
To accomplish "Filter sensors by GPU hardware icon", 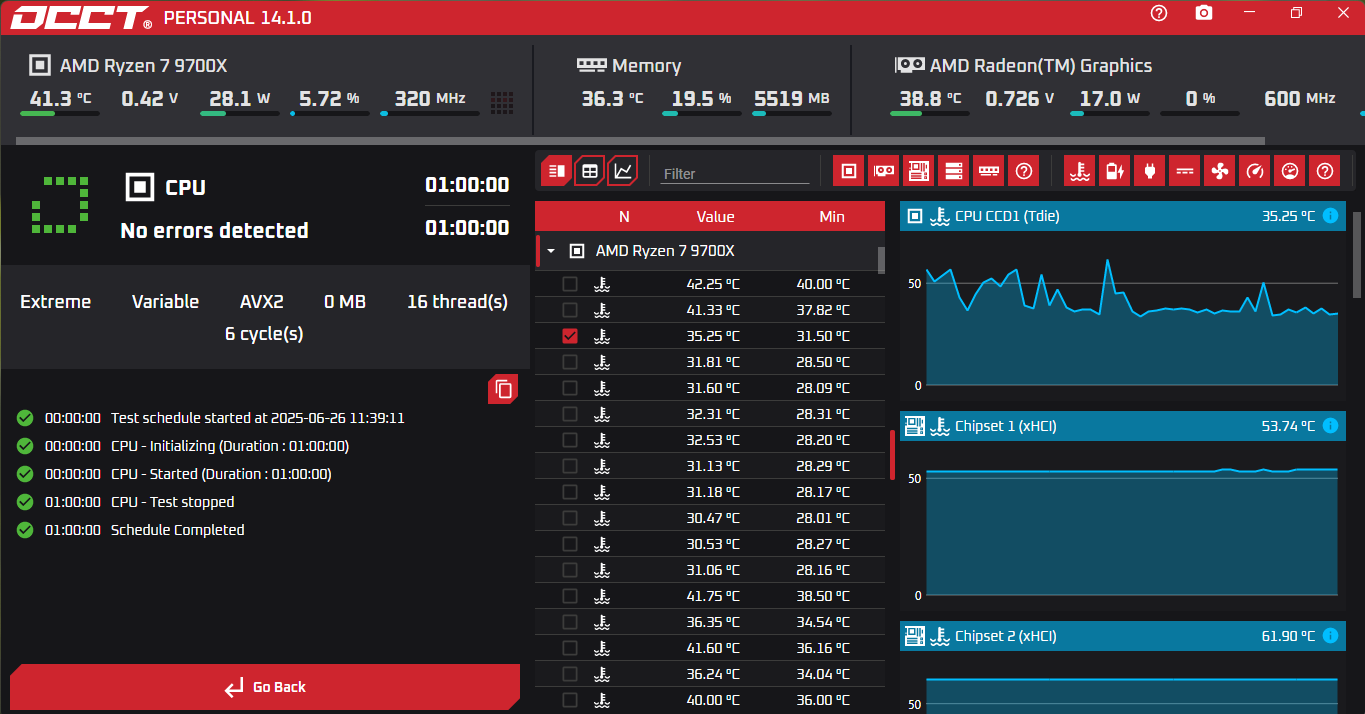I will [884, 171].
